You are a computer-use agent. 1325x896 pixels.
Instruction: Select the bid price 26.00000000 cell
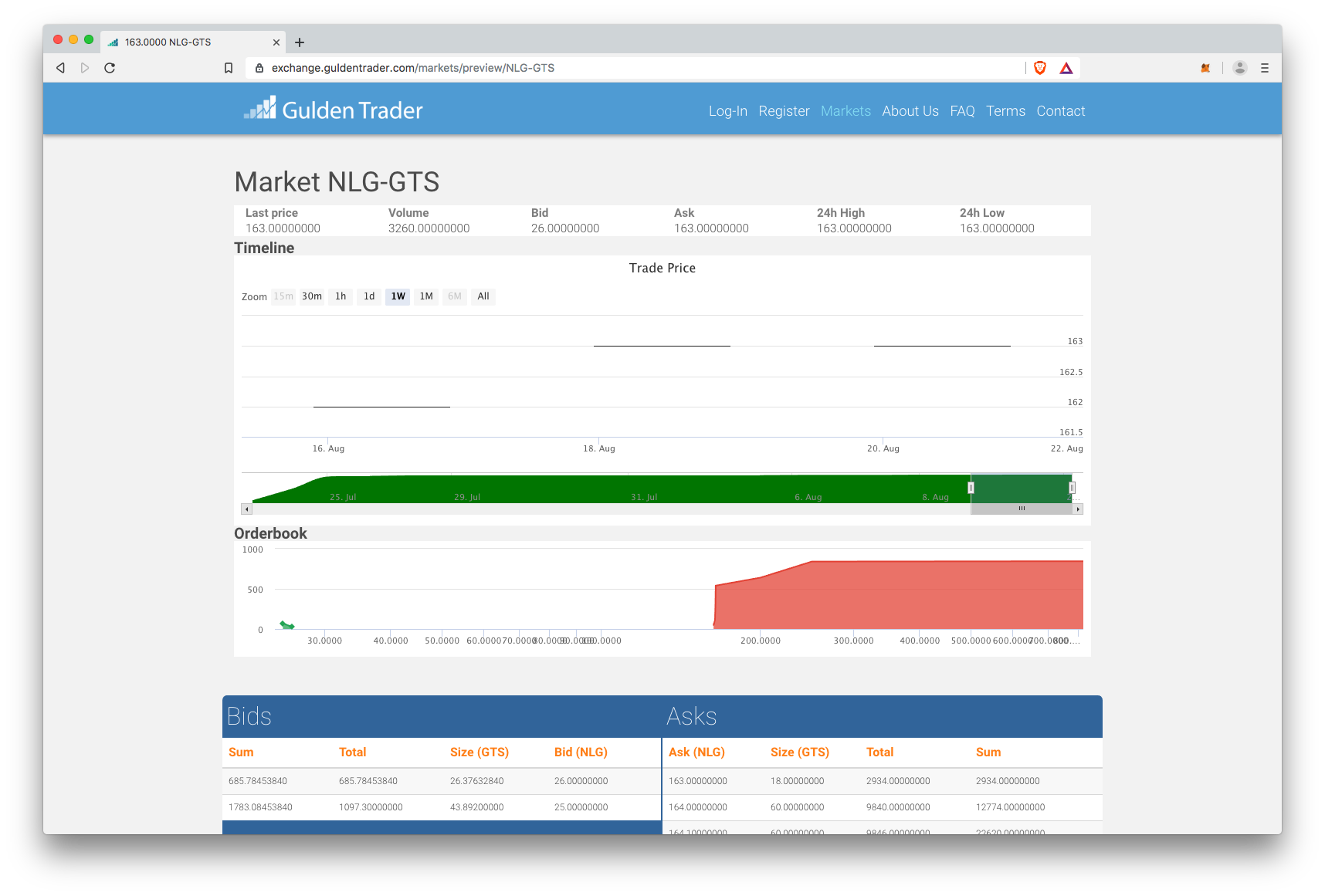coord(581,781)
